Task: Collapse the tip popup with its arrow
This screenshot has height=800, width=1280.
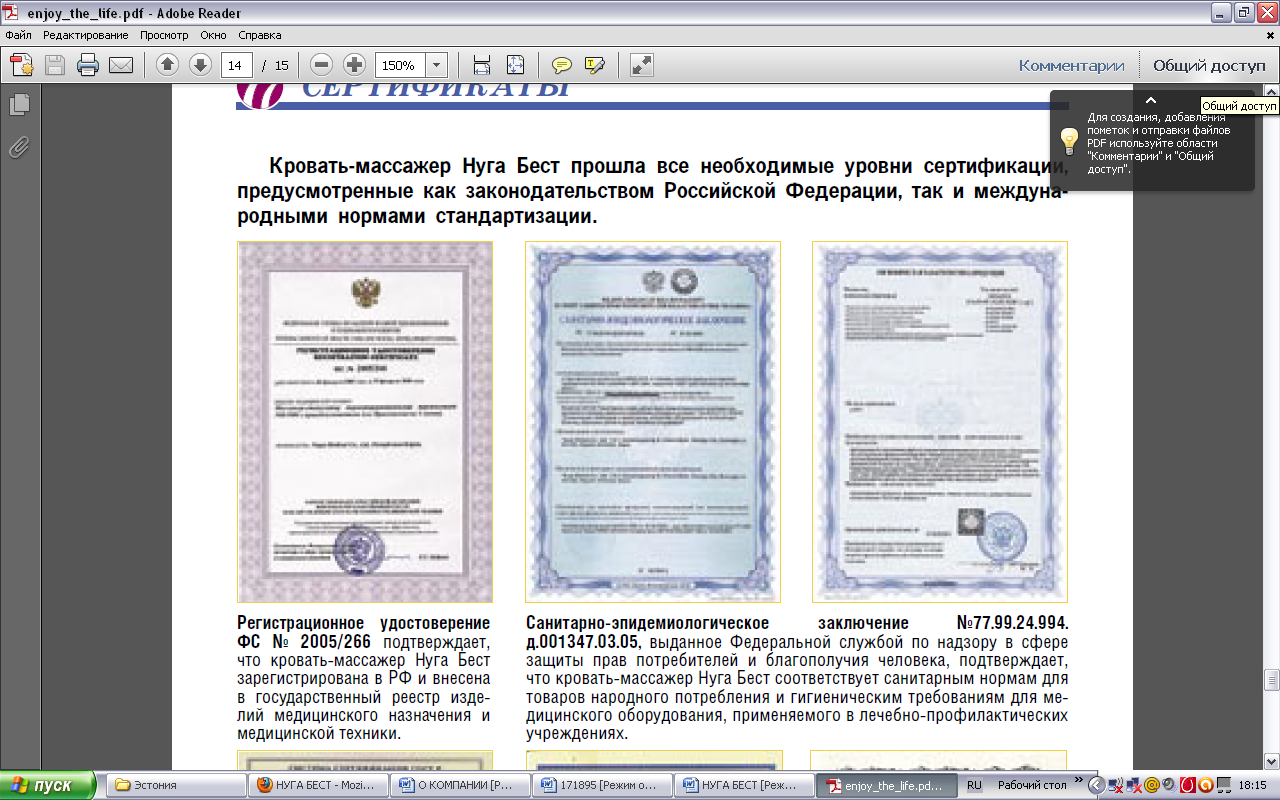Action: point(1151,100)
